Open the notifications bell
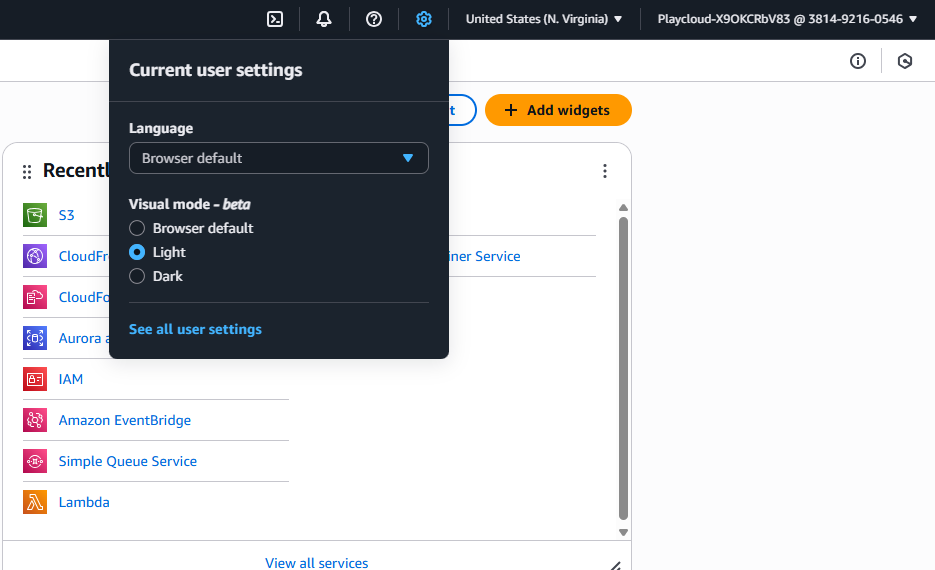This screenshot has height=570, width=935. 324,19
